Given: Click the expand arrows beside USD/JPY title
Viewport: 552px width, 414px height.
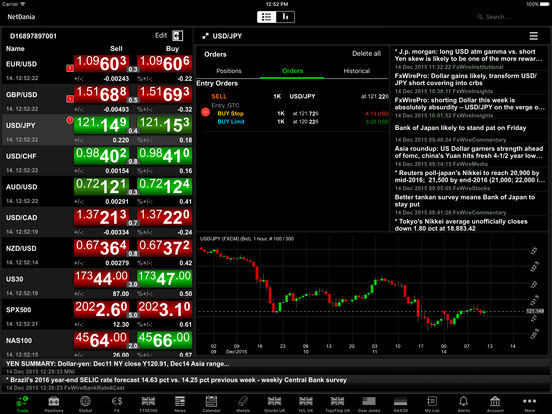Looking at the screenshot, I should tap(205, 36).
